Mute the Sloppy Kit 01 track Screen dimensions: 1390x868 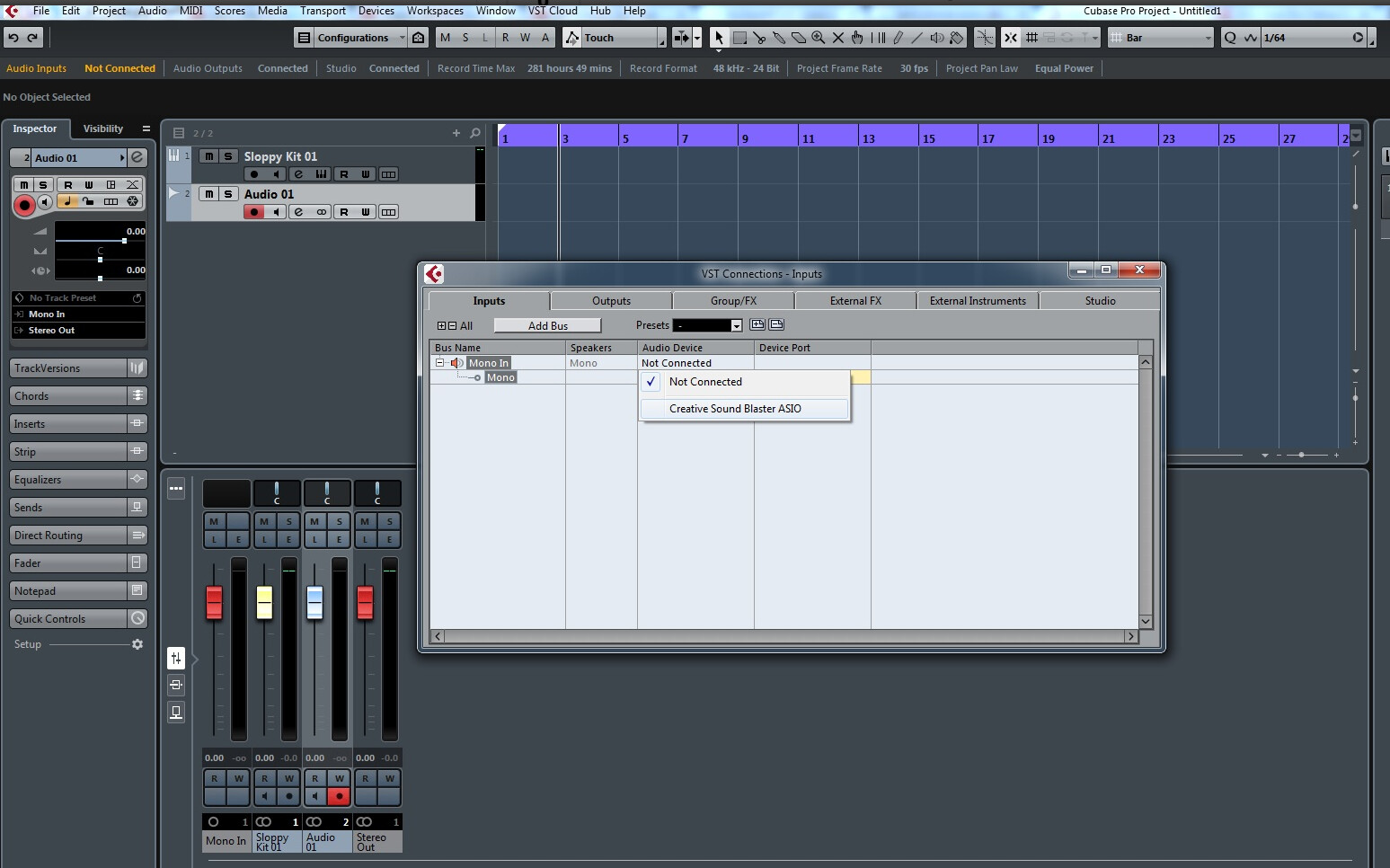point(208,156)
